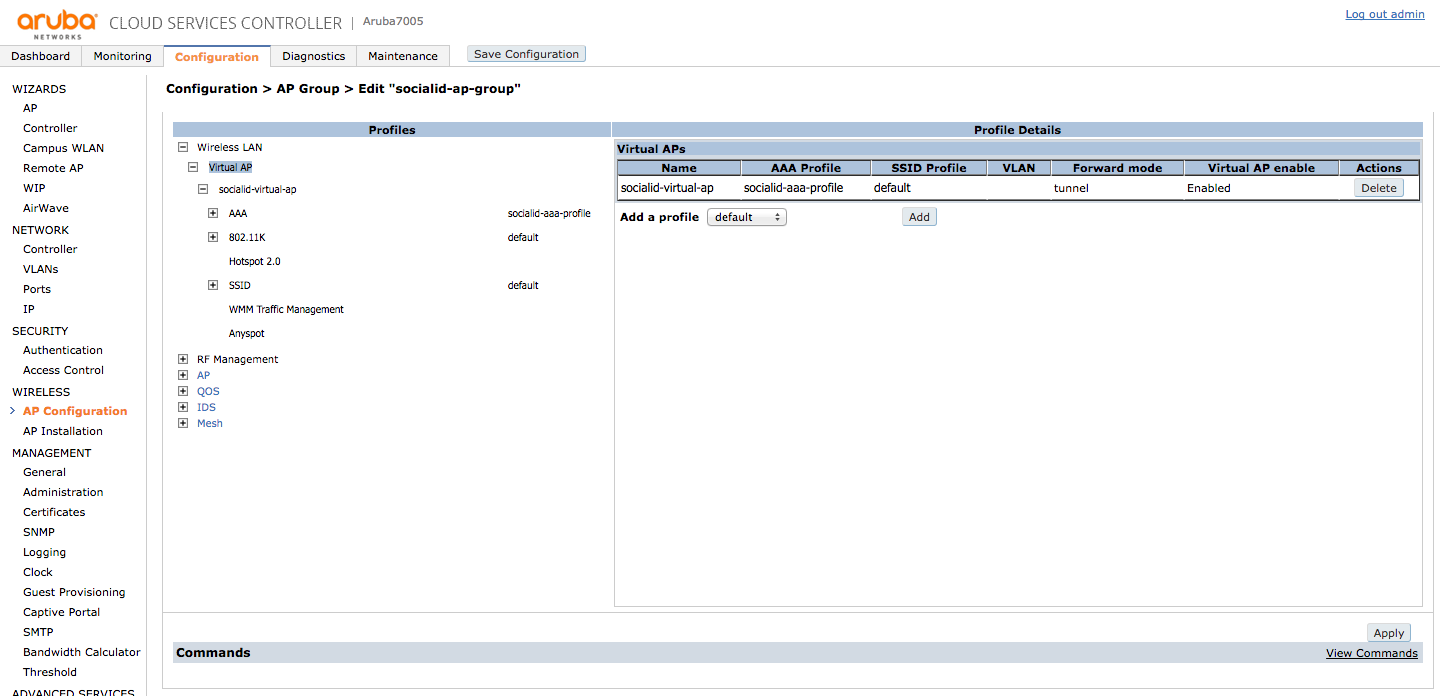
Task: Collapse the Wireless LAN tree node
Action: [183, 147]
